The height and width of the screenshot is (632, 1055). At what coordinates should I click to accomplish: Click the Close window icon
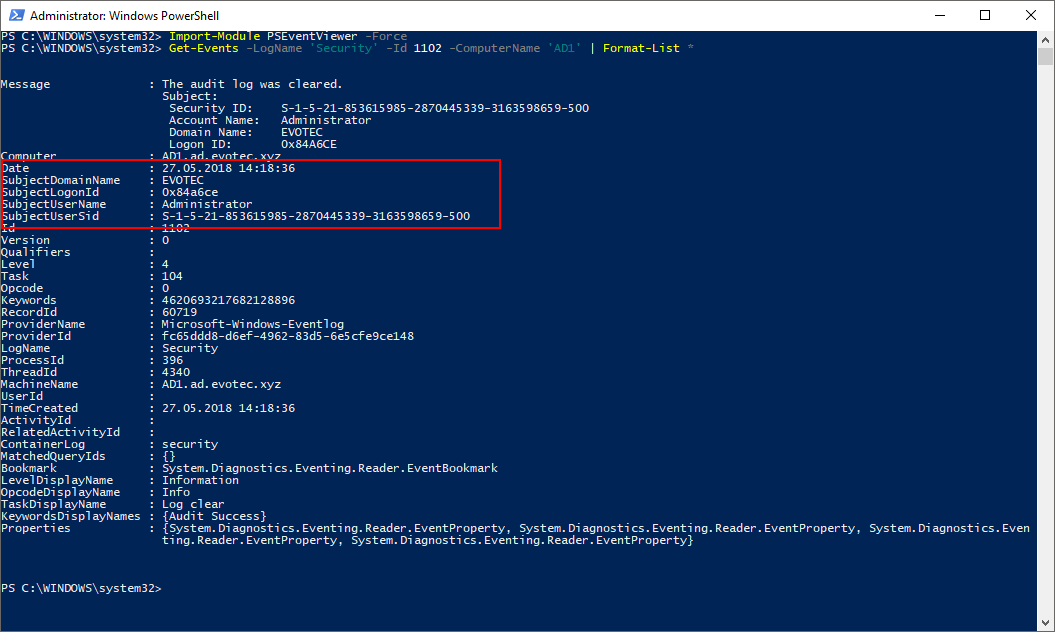pos(1030,15)
